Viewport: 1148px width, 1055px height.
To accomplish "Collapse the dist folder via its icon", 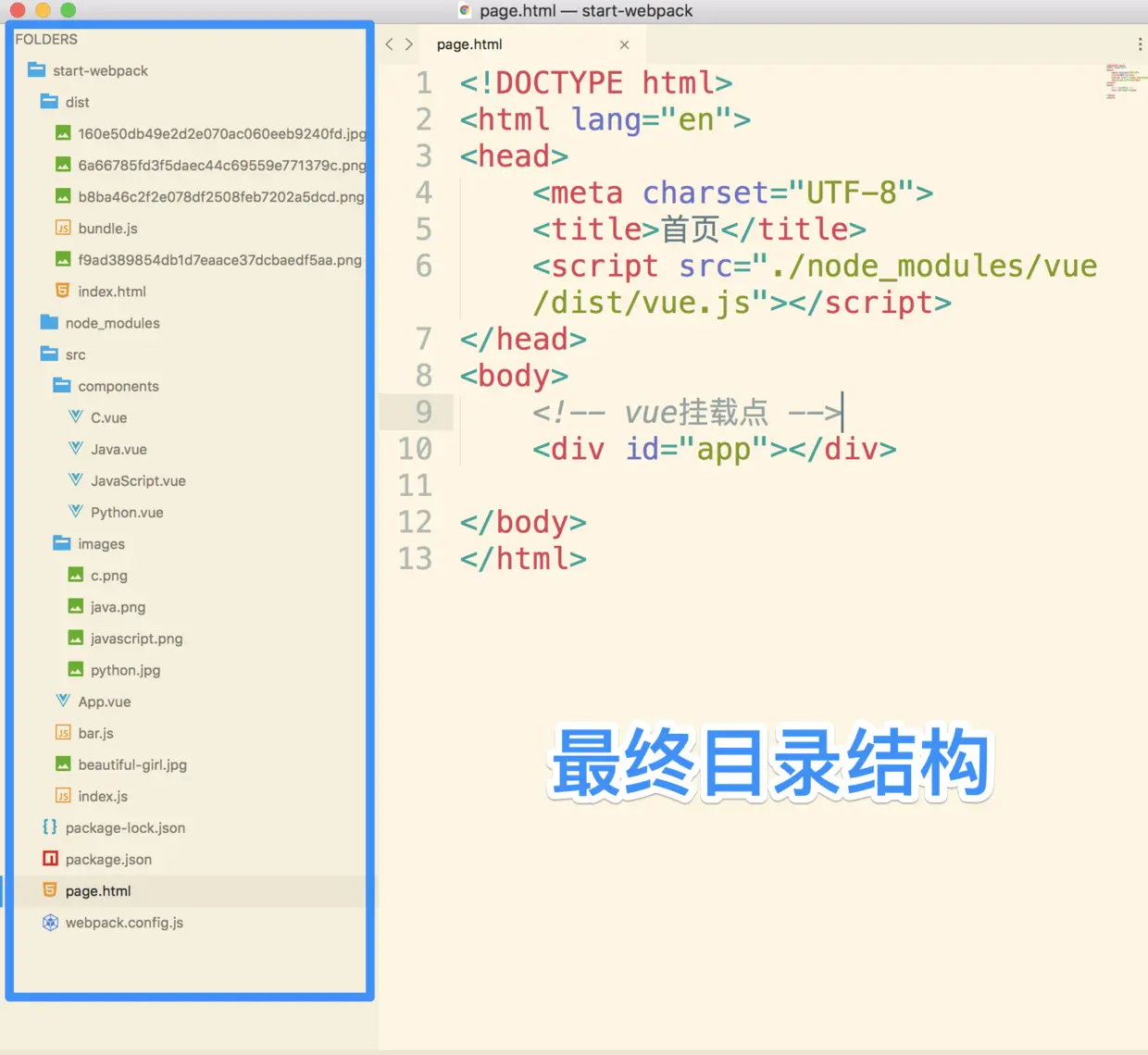I will [49, 101].
